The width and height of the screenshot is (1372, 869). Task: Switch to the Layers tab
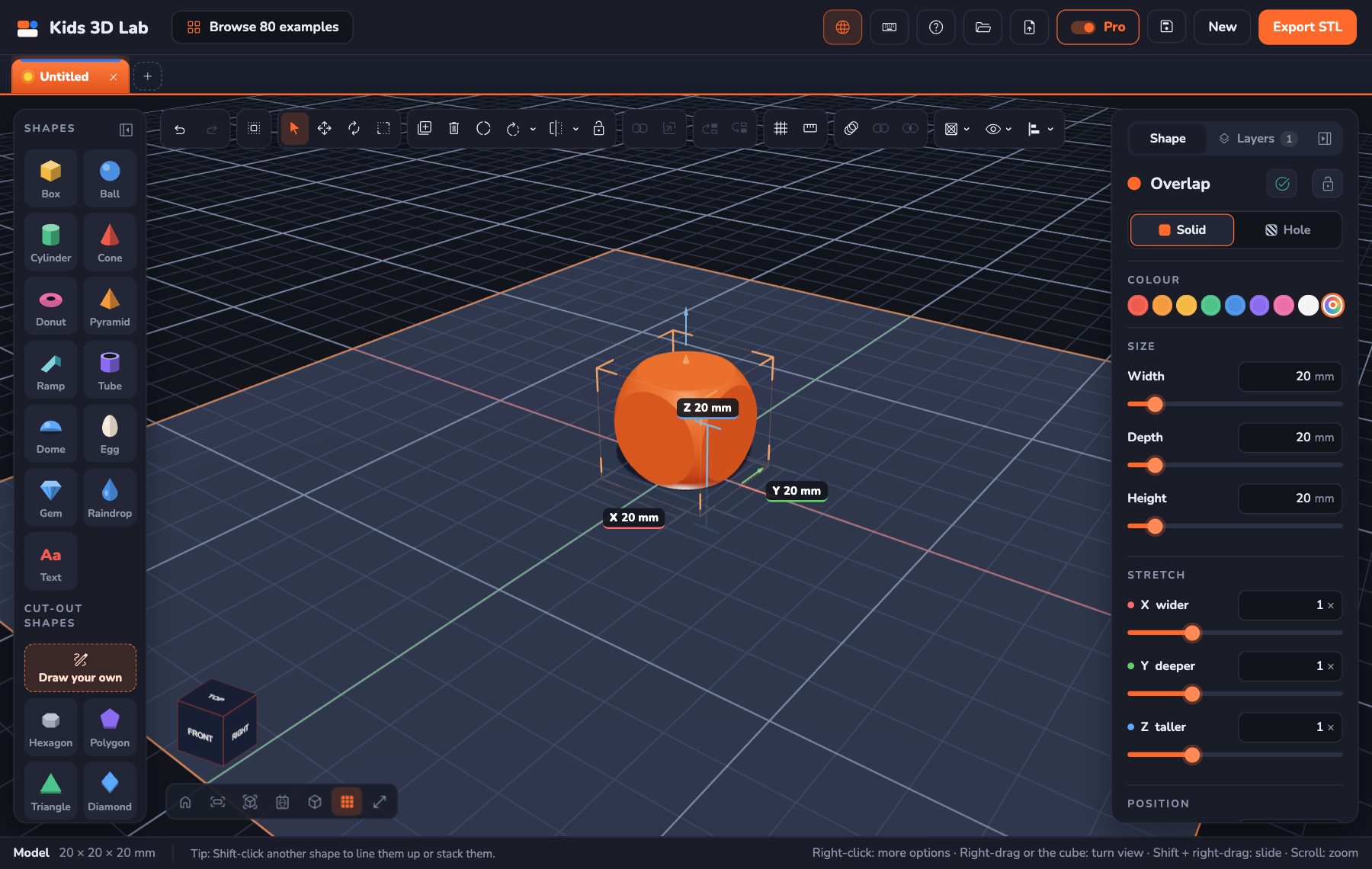click(x=1256, y=139)
